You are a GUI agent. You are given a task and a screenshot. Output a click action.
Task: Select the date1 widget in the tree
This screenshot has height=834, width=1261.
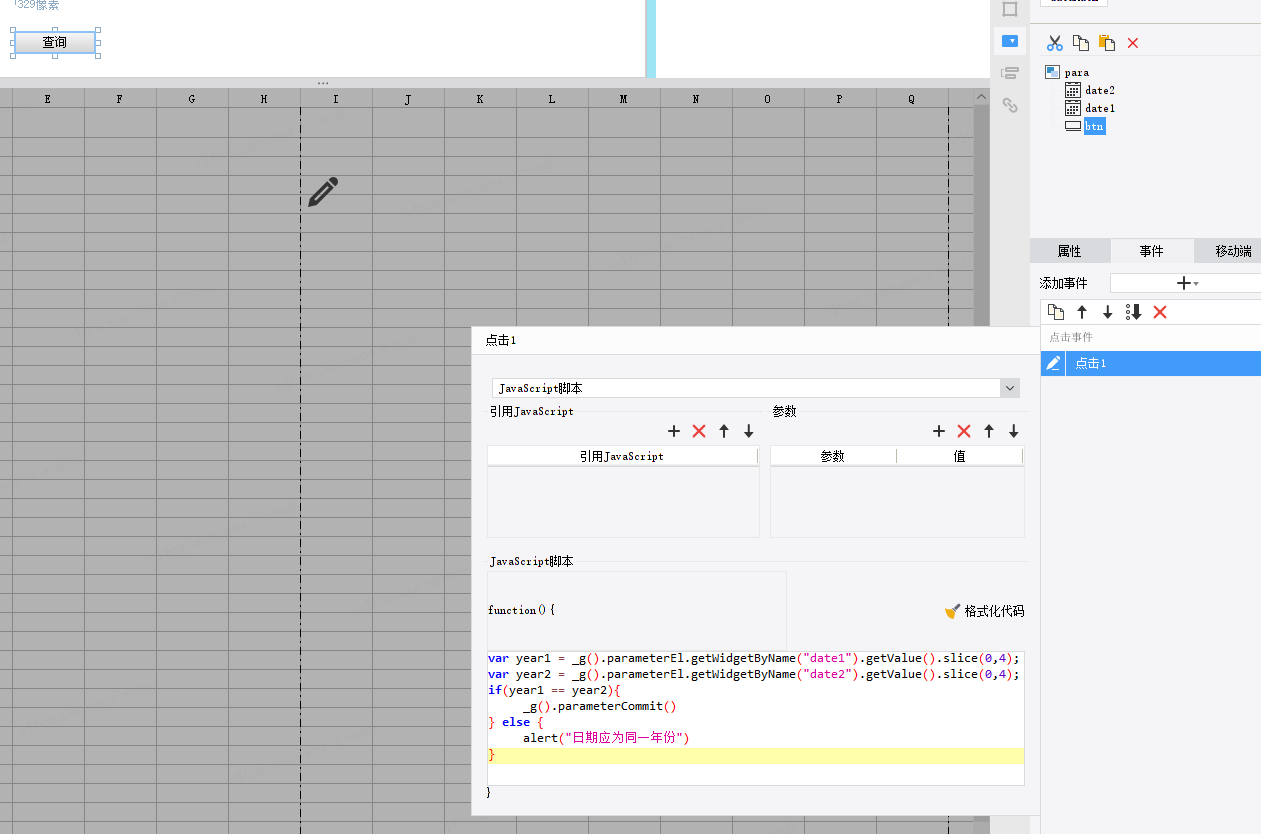coord(1100,108)
